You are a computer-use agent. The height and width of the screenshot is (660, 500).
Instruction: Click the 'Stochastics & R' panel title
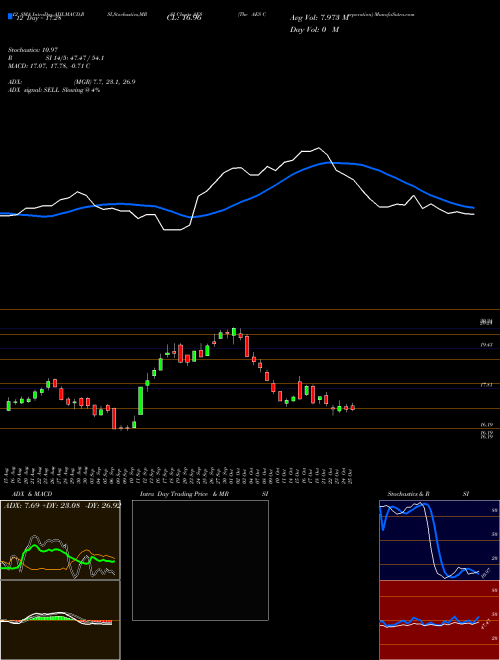click(x=409, y=494)
